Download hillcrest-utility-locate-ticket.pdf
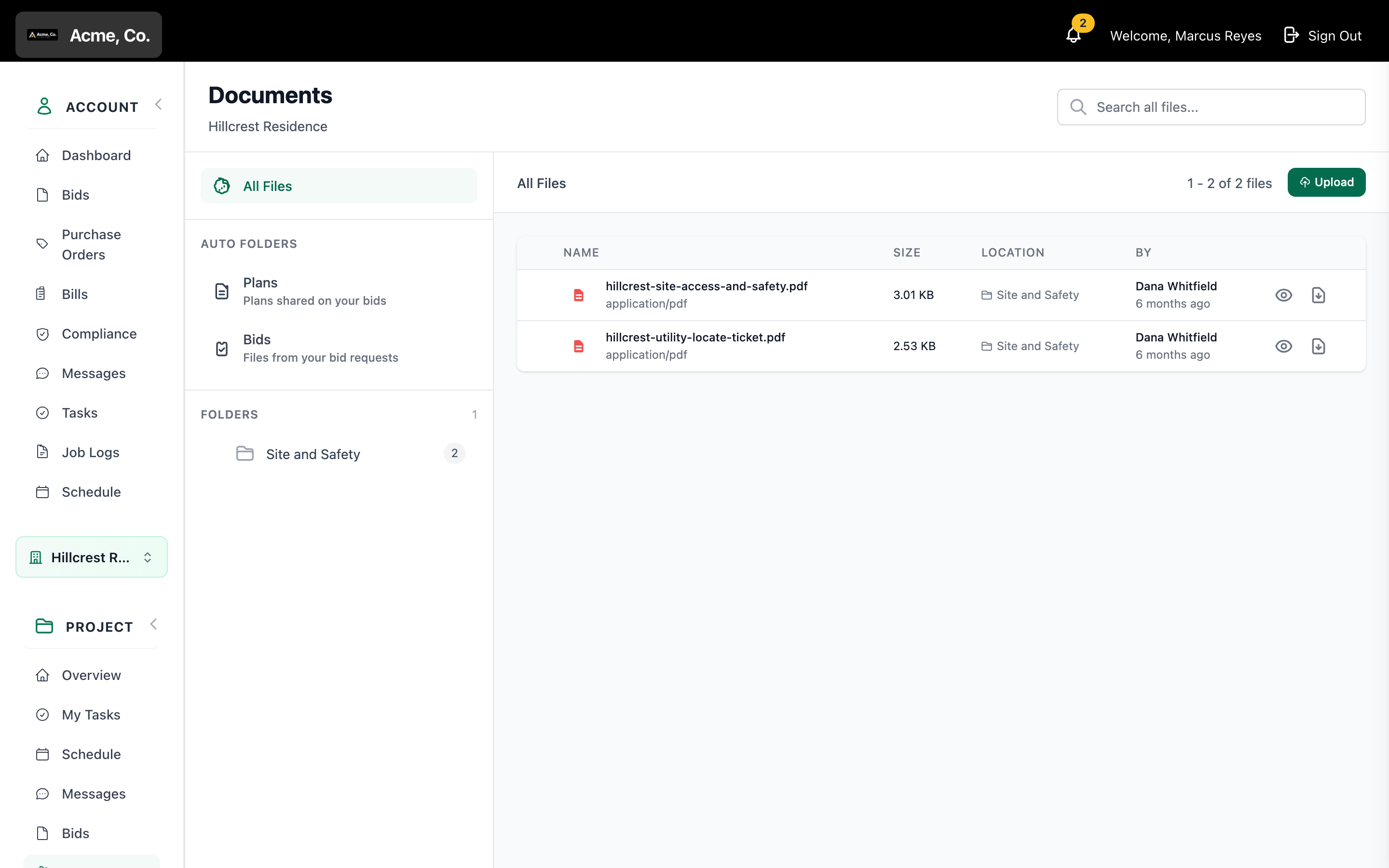The height and width of the screenshot is (868, 1389). point(1319,346)
